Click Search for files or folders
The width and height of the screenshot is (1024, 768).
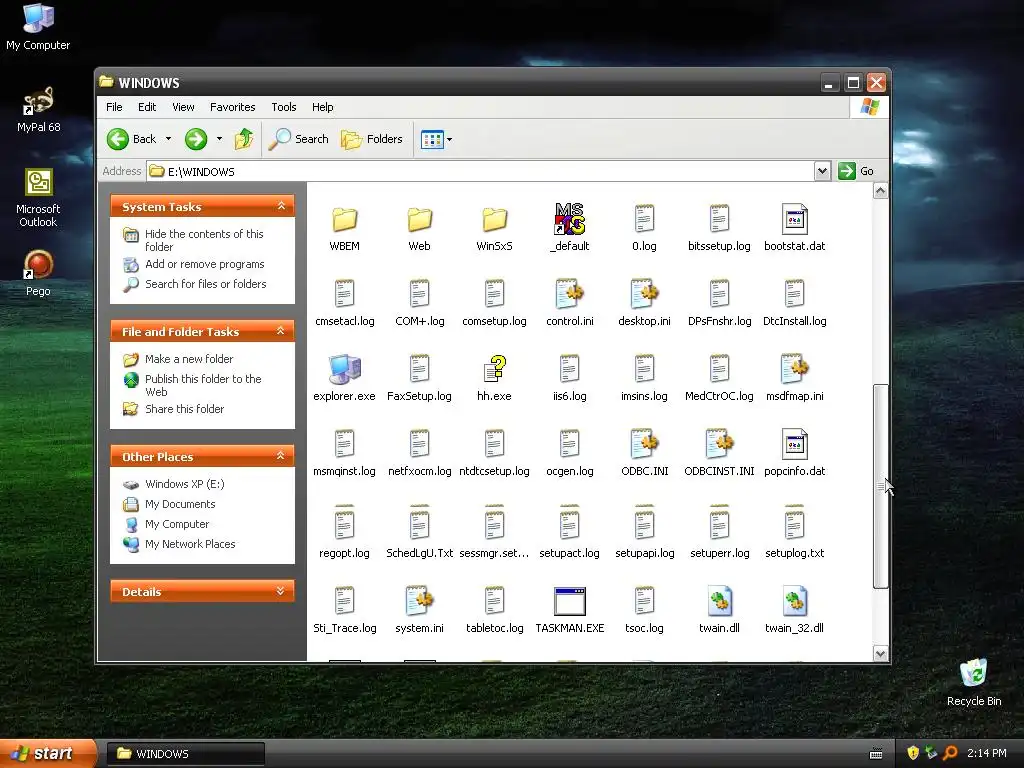click(x=206, y=284)
